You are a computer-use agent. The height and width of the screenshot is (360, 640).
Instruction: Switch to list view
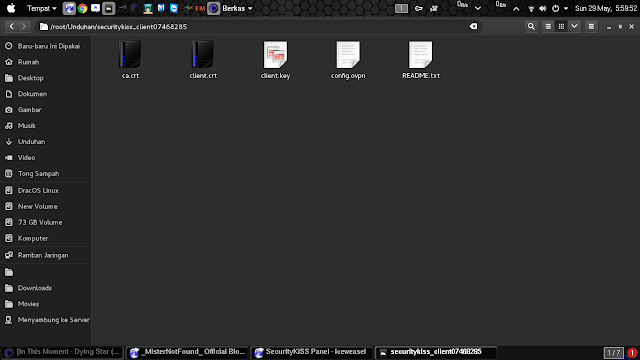click(x=548, y=27)
